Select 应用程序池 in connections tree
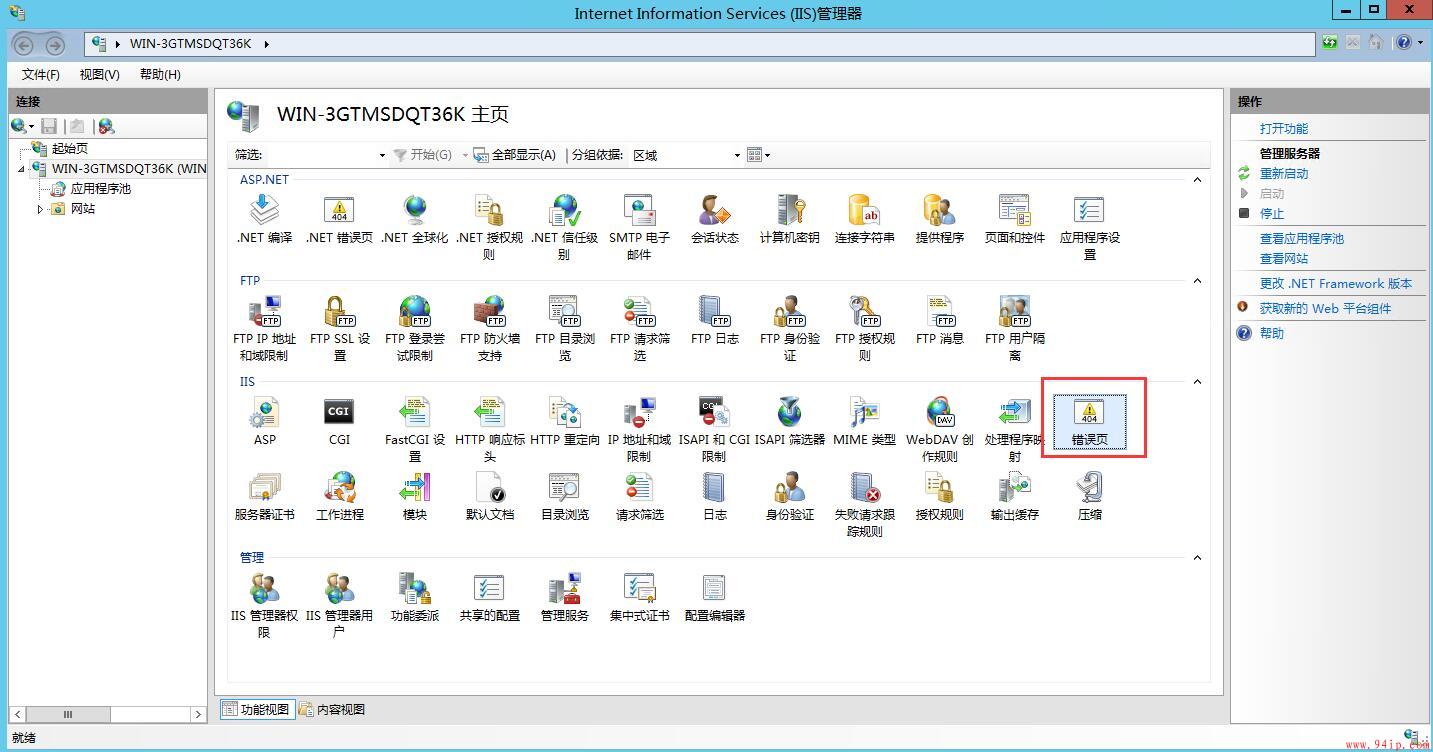1433x752 pixels. click(100, 189)
